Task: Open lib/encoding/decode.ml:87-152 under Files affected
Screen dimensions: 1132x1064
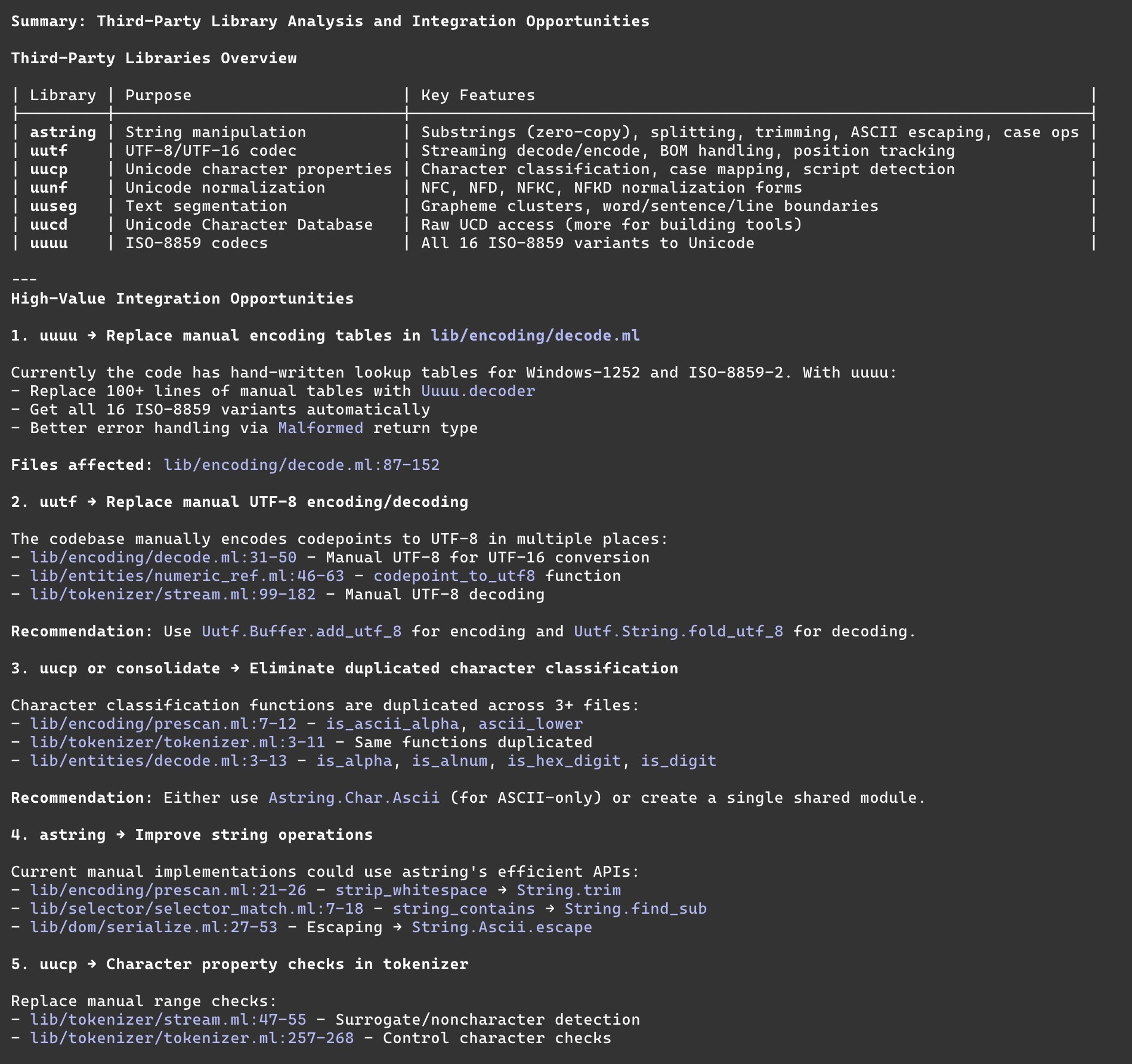Action: pyautogui.click(x=301, y=465)
